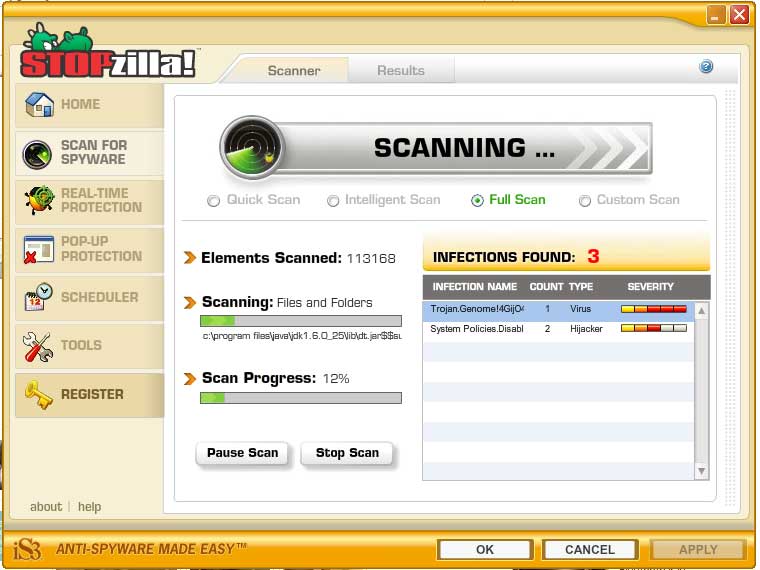Viewport: 760px width, 570px height.
Task: Click the CANCEL button
Action: 589,550
